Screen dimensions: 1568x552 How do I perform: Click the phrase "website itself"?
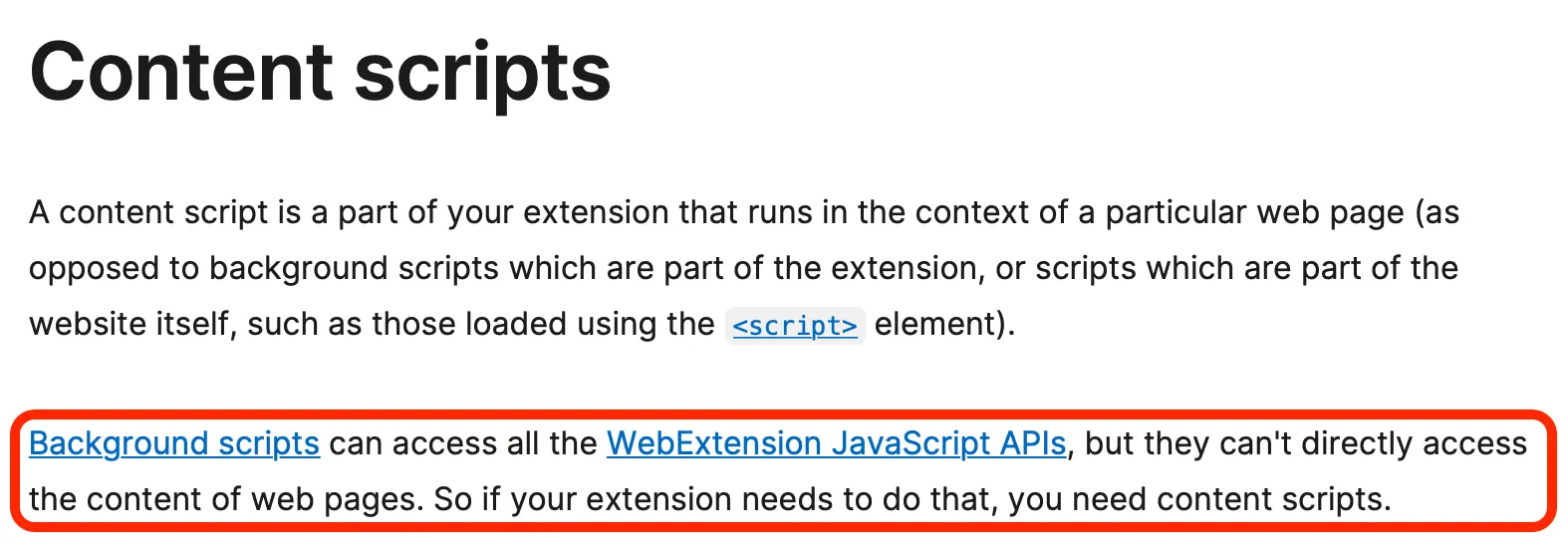tap(129, 324)
